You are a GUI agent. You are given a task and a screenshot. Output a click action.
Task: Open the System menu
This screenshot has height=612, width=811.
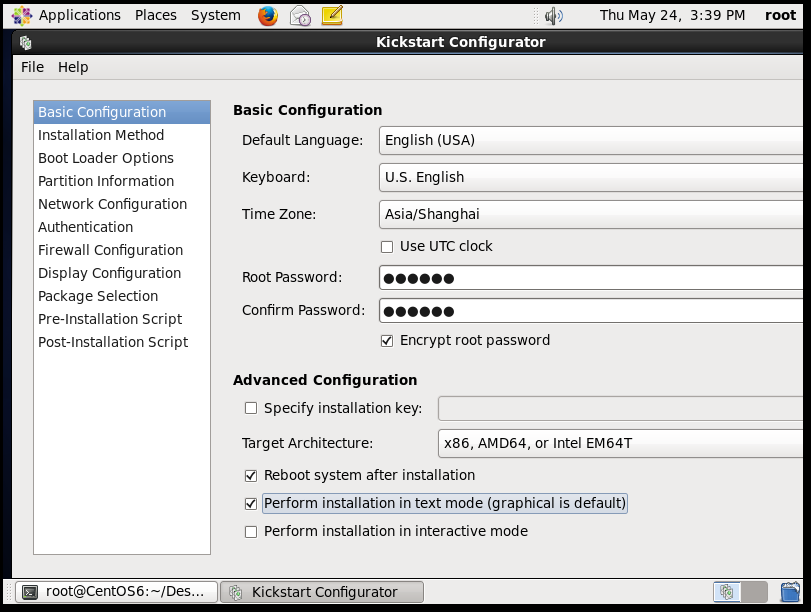216,16
